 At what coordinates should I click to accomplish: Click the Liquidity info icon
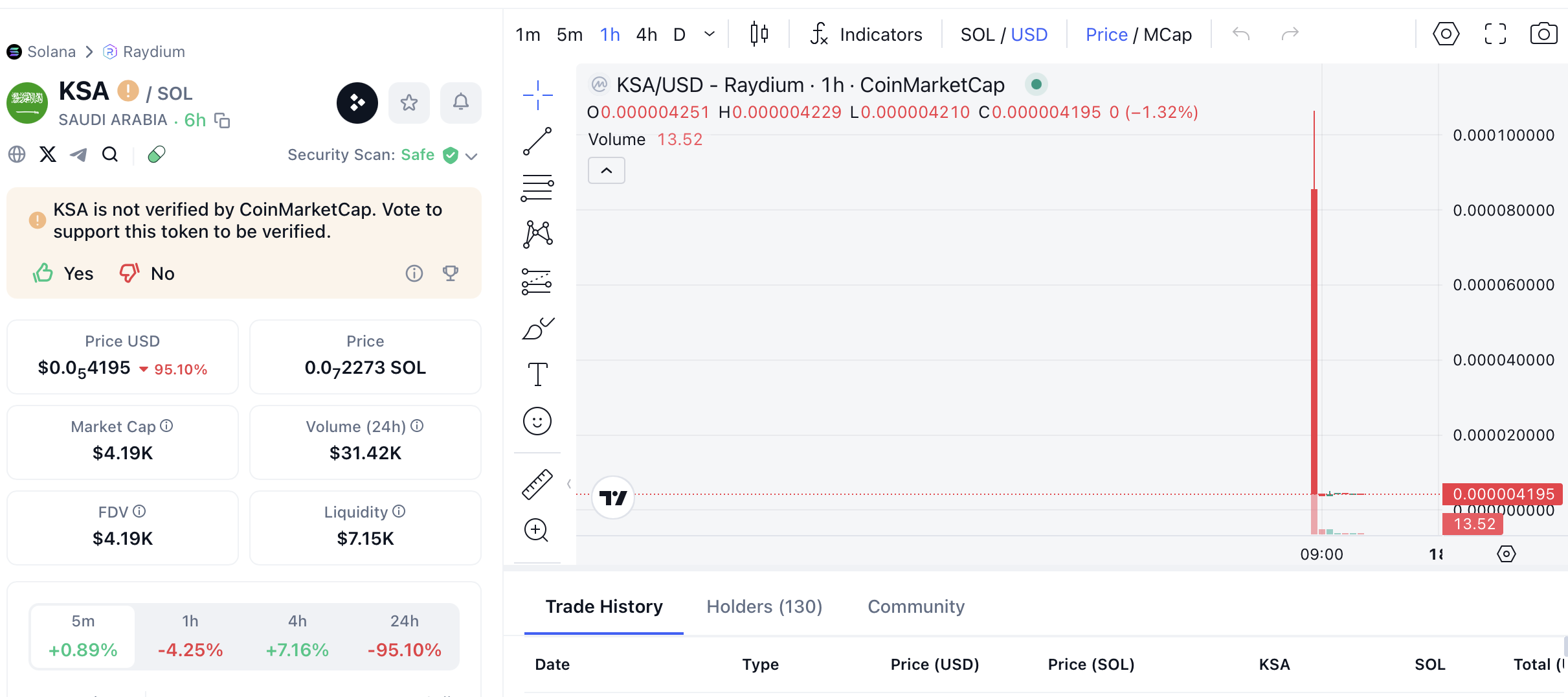pos(399,511)
